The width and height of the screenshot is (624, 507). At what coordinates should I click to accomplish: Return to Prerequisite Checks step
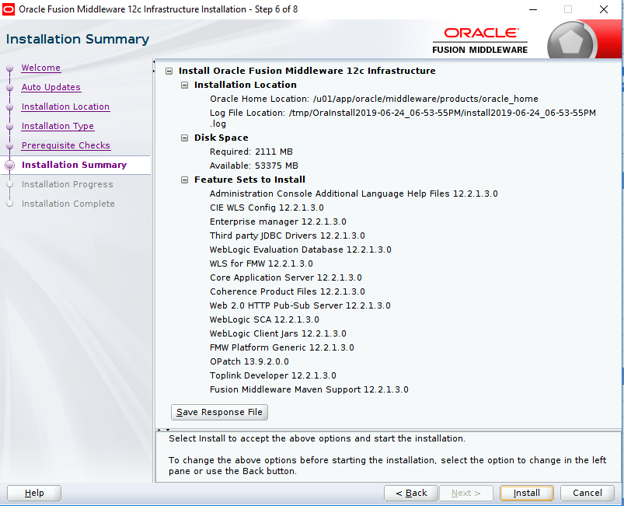click(x=66, y=146)
